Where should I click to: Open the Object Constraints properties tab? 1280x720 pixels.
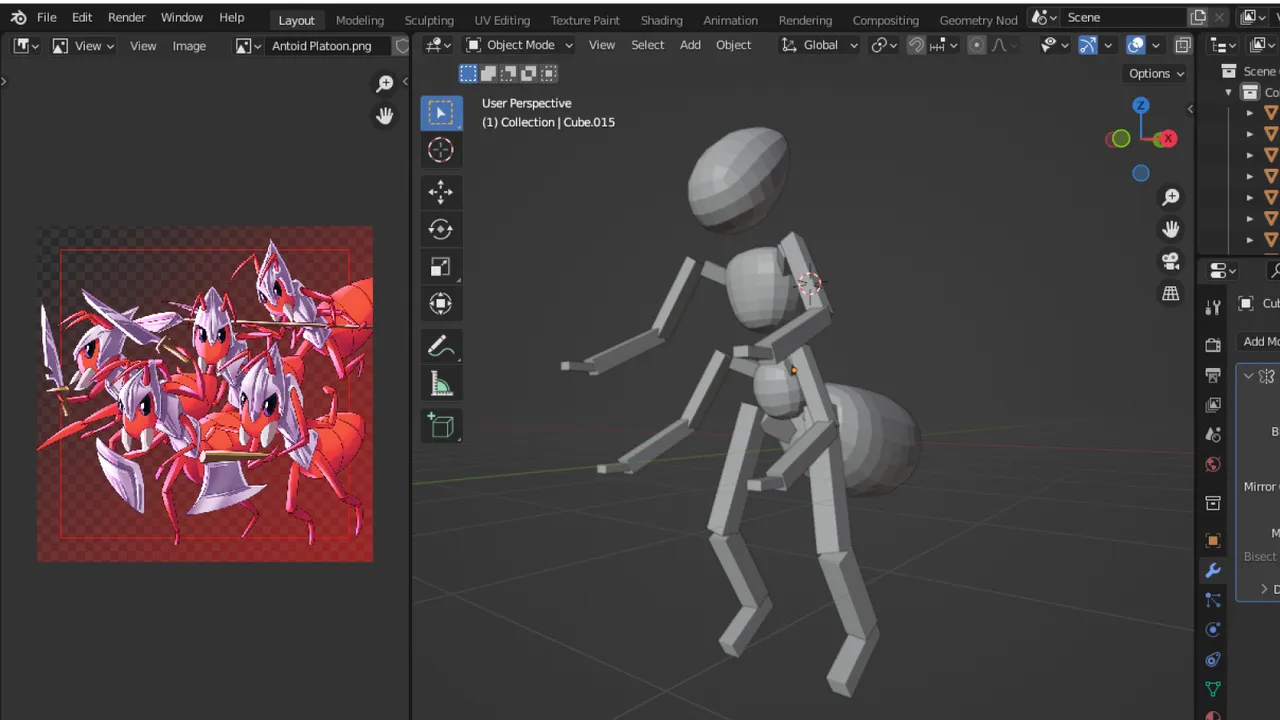(1213, 660)
